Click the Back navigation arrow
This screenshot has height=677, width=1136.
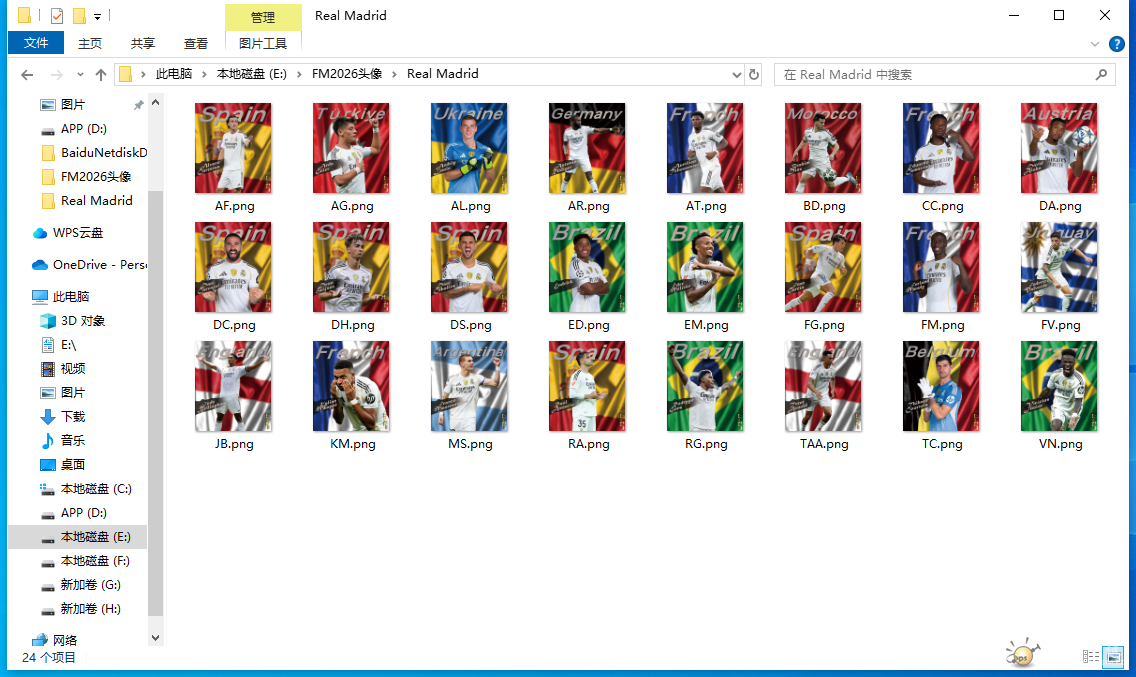[27, 75]
